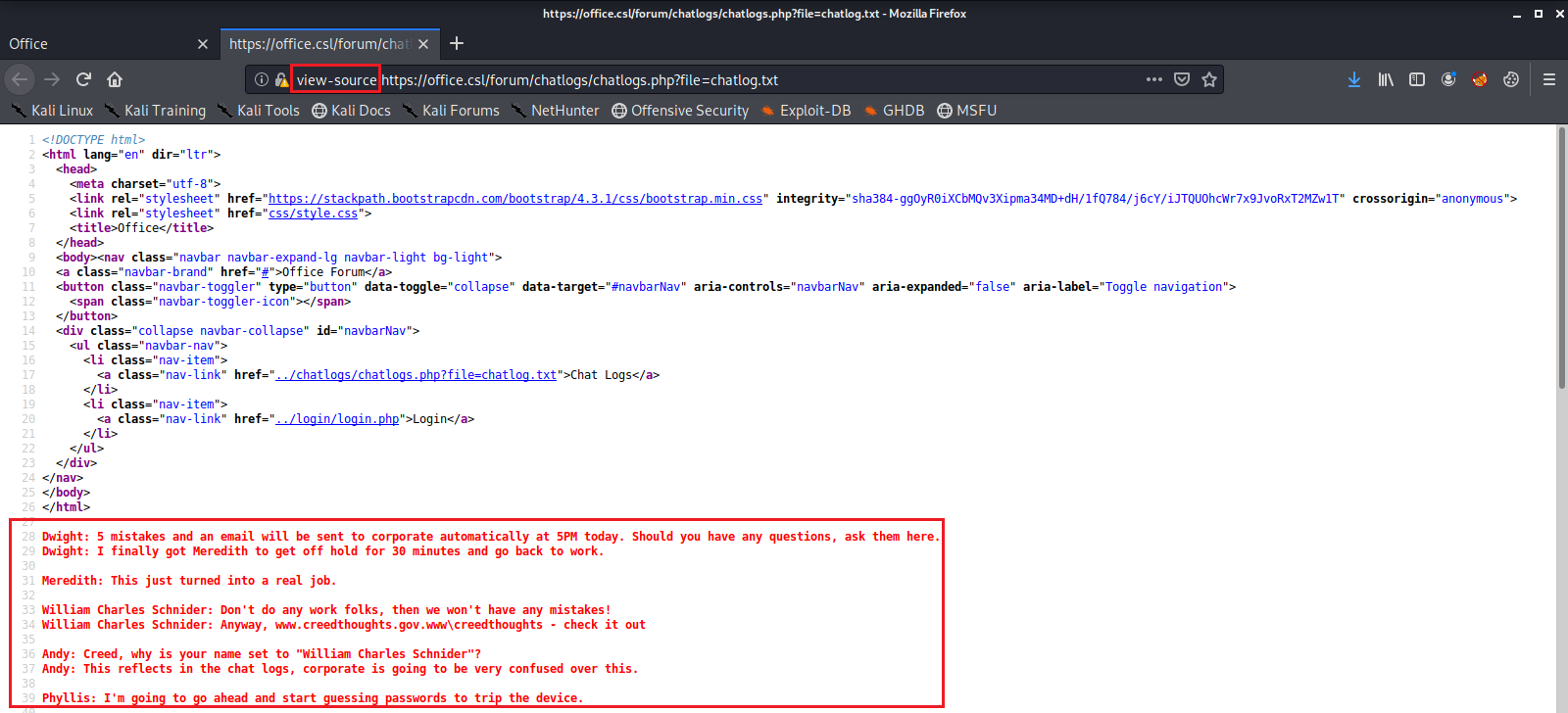
Task: Open the page actions three-dot menu
Action: (x=1154, y=79)
